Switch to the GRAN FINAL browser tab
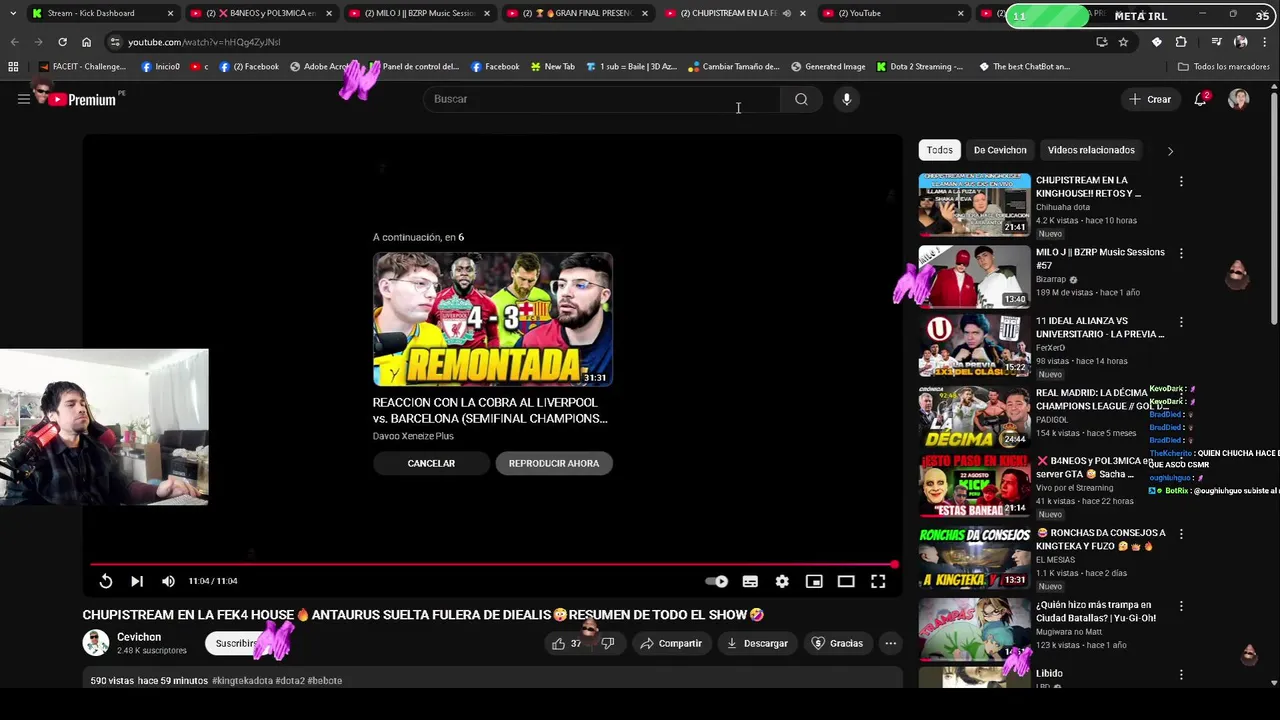The image size is (1280, 720). (577, 13)
